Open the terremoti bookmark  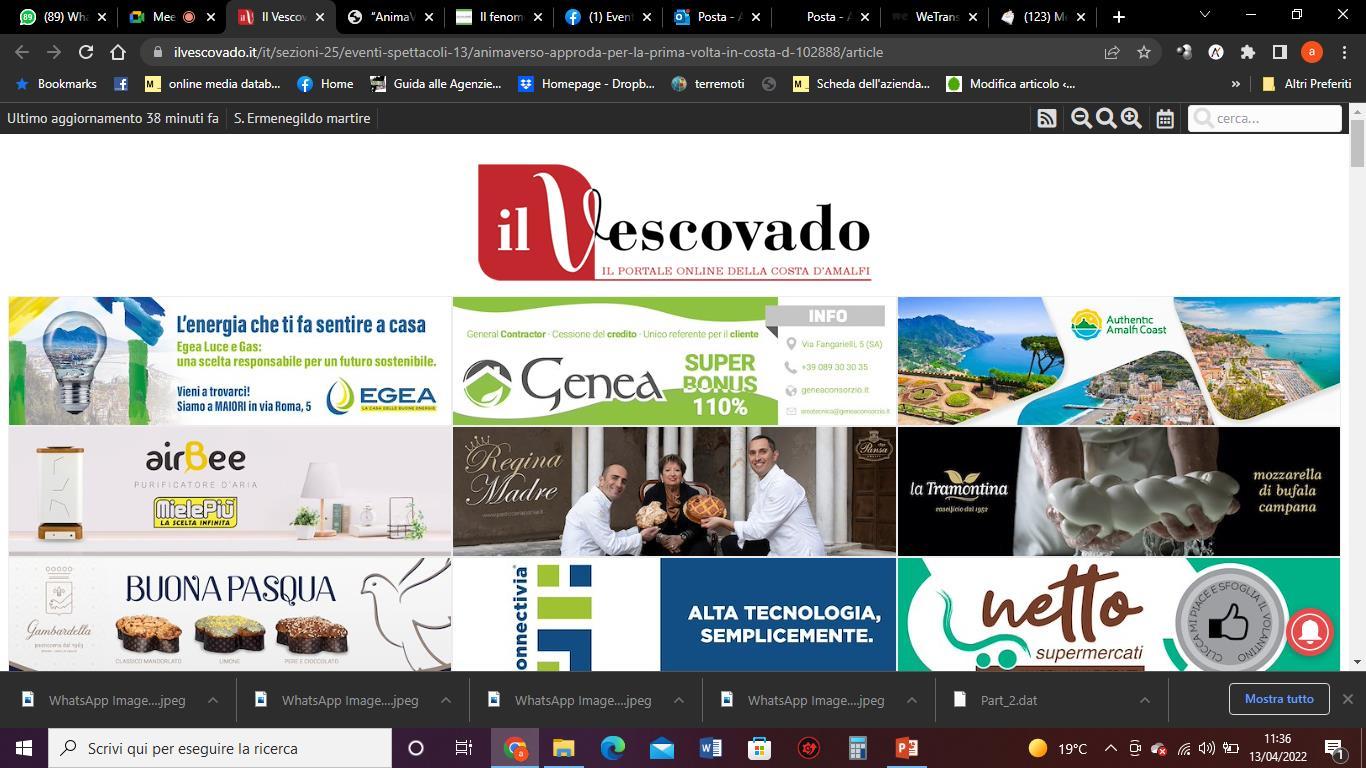click(709, 84)
